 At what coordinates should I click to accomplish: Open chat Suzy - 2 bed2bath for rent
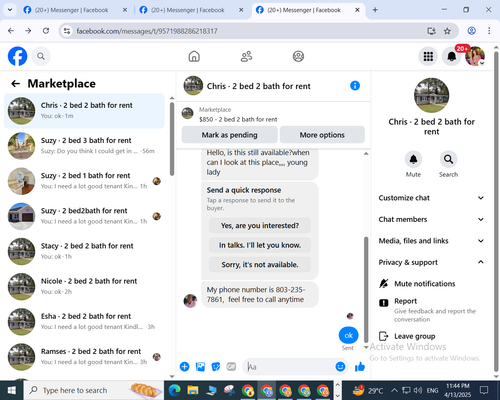84,216
